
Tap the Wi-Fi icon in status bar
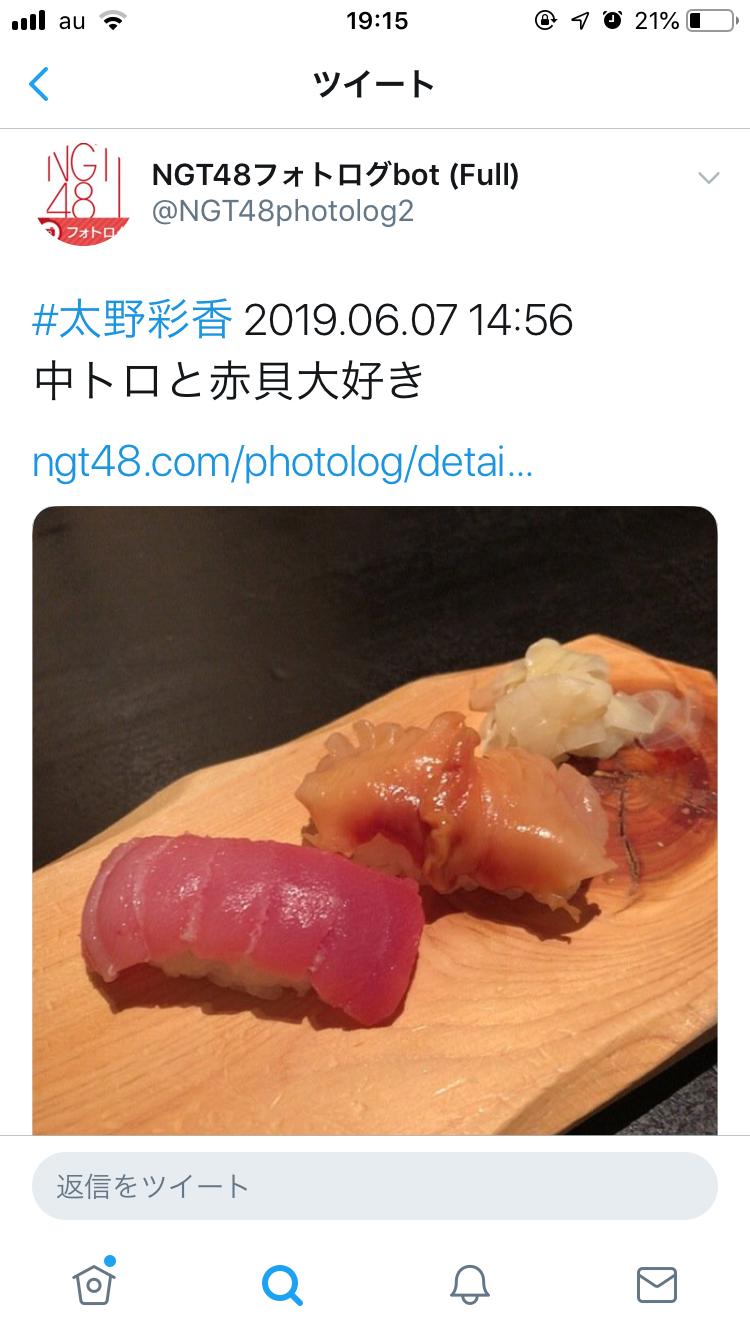click(x=114, y=21)
